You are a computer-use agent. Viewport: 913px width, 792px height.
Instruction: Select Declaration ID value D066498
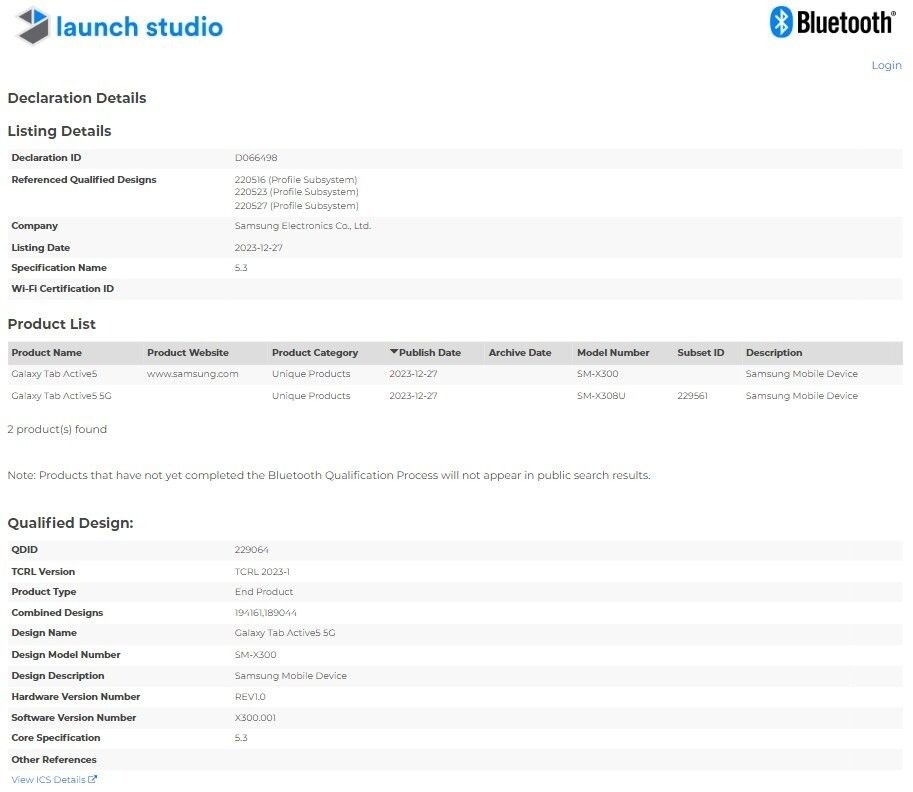pyautogui.click(x=256, y=158)
